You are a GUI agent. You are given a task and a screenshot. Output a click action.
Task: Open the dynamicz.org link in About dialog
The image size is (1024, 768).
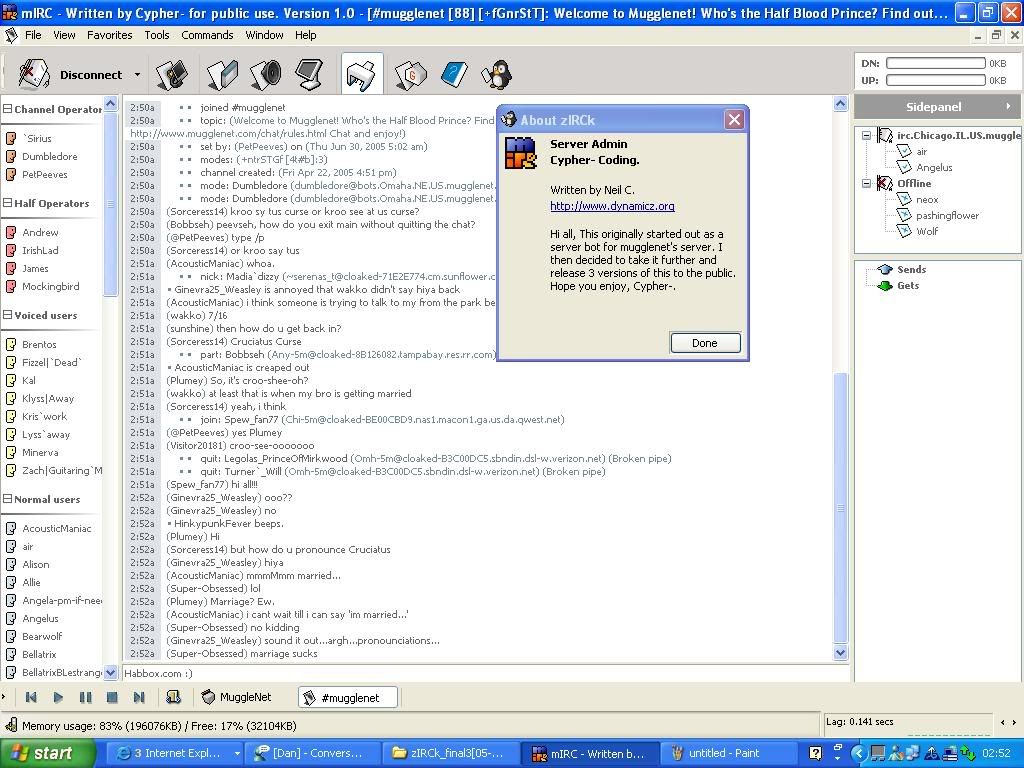(x=612, y=206)
